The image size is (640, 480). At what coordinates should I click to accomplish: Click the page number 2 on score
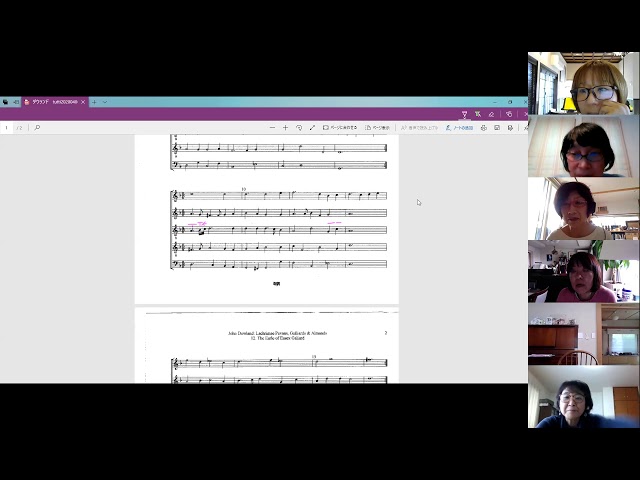[x=386, y=333]
